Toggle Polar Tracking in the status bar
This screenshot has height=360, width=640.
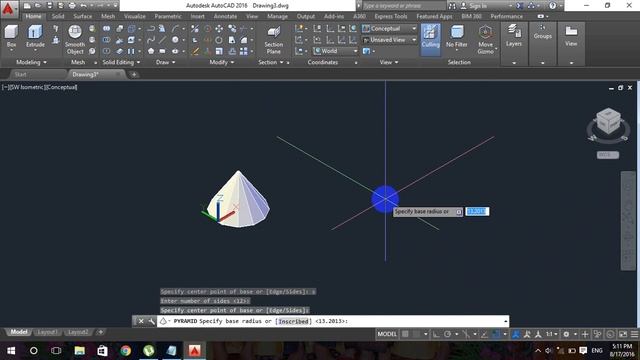click(447, 334)
